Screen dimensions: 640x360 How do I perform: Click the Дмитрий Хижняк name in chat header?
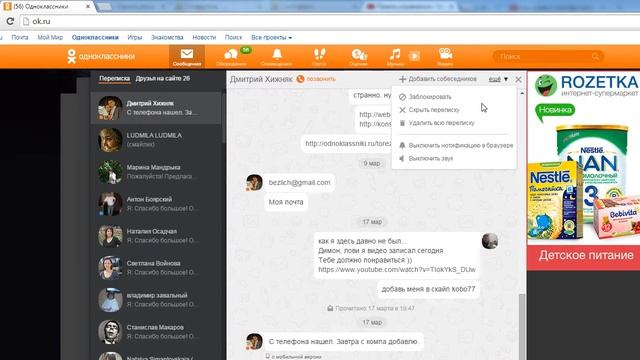261,79
